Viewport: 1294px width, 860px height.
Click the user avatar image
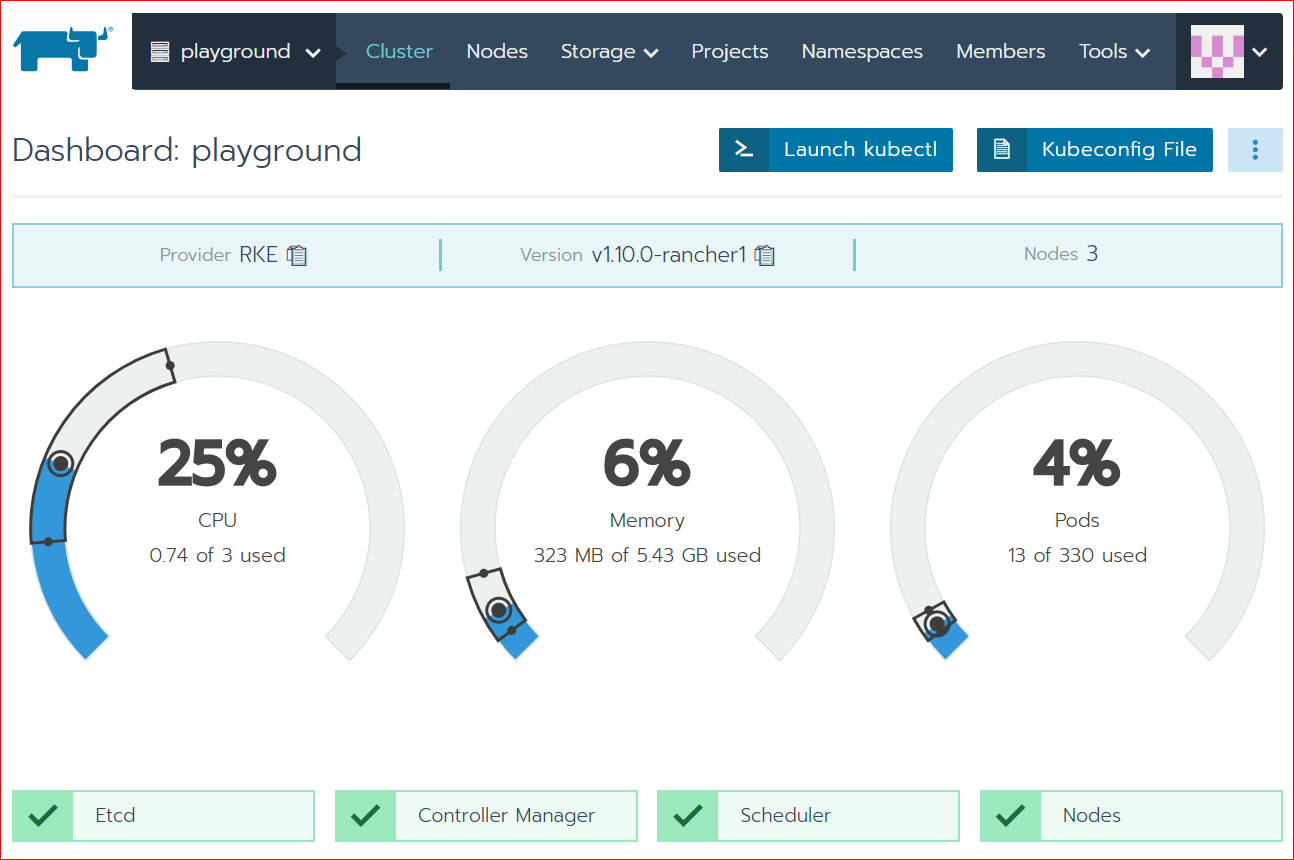pyautogui.click(x=1217, y=52)
